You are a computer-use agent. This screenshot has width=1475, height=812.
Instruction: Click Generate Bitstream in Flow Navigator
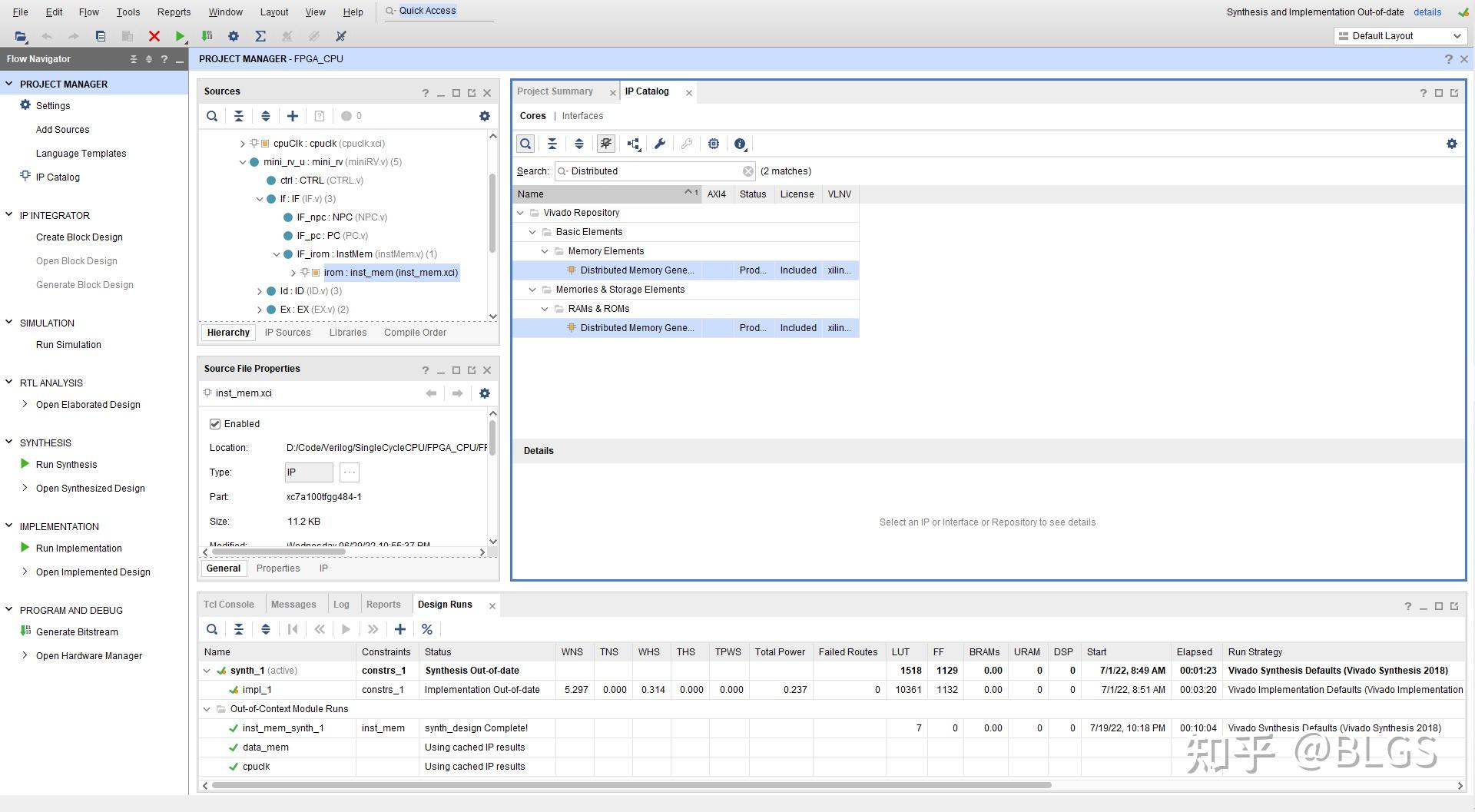pos(77,631)
